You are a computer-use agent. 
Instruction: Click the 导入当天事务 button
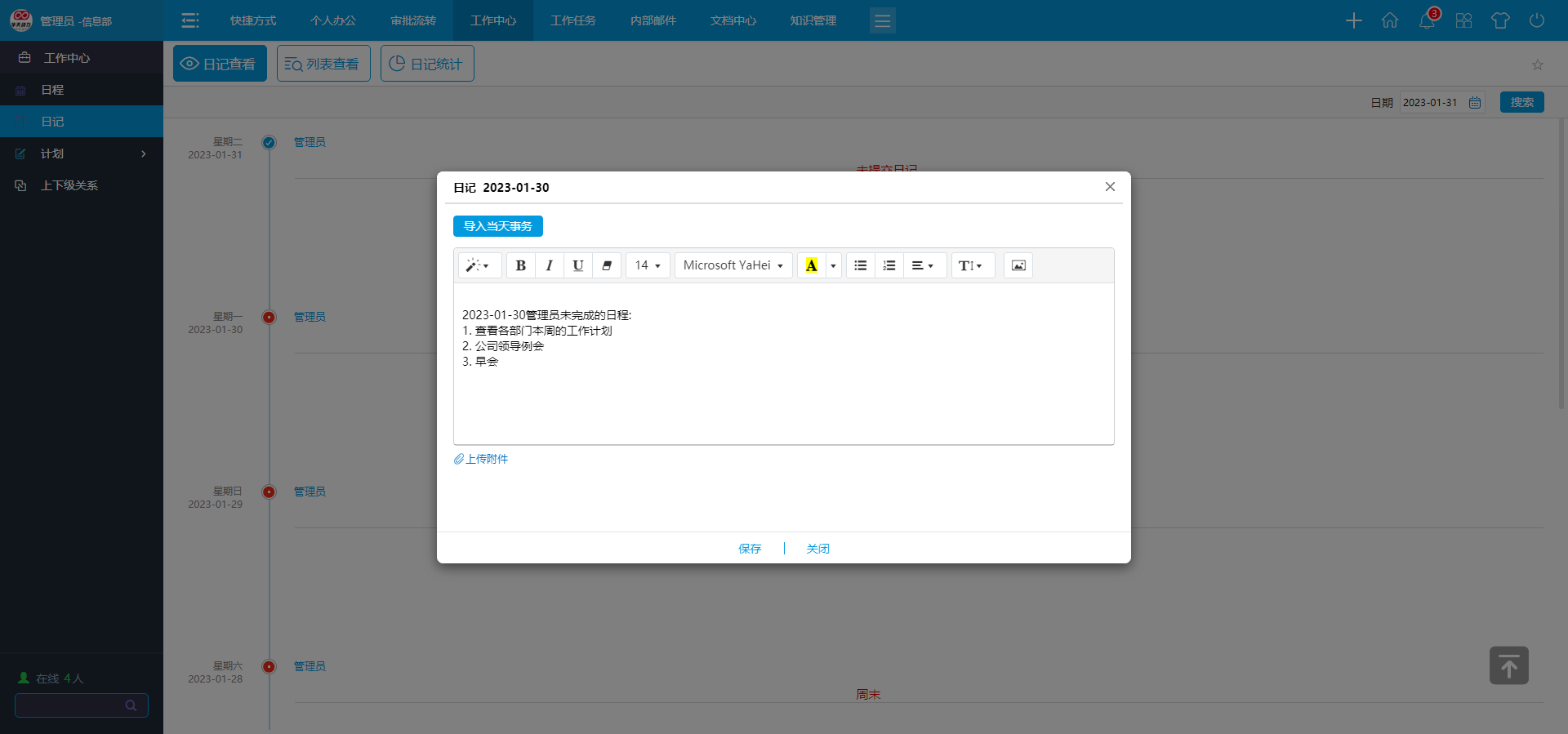pos(498,226)
